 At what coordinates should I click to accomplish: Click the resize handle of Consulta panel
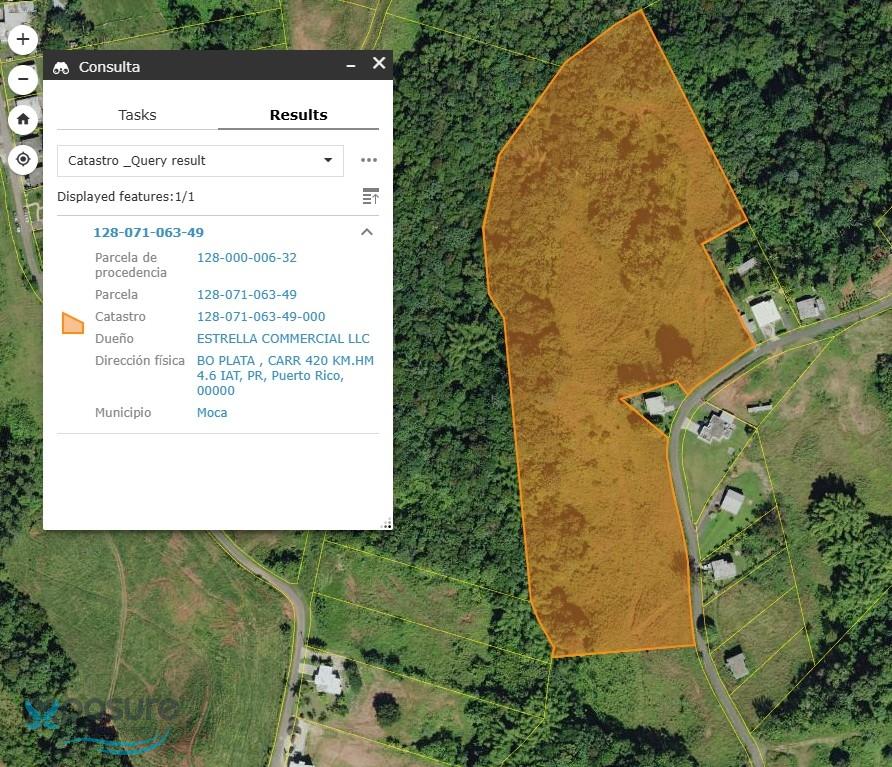(386, 523)
